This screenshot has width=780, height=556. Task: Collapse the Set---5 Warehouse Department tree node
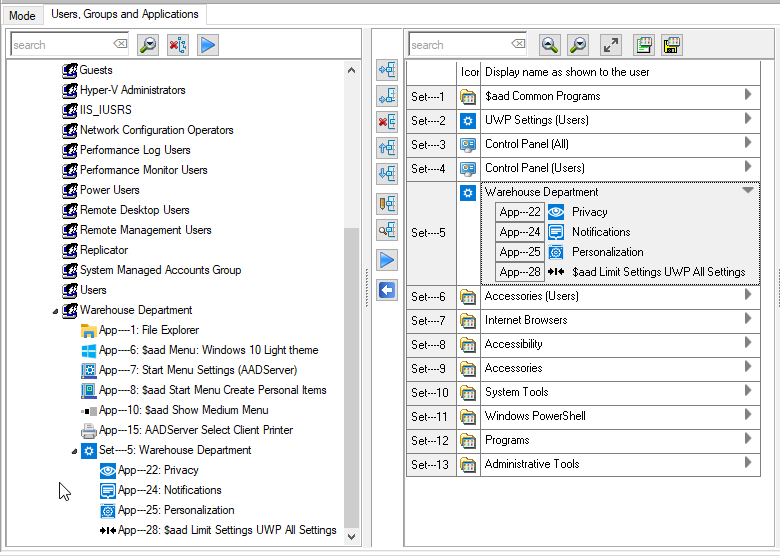tap(75, 451)
